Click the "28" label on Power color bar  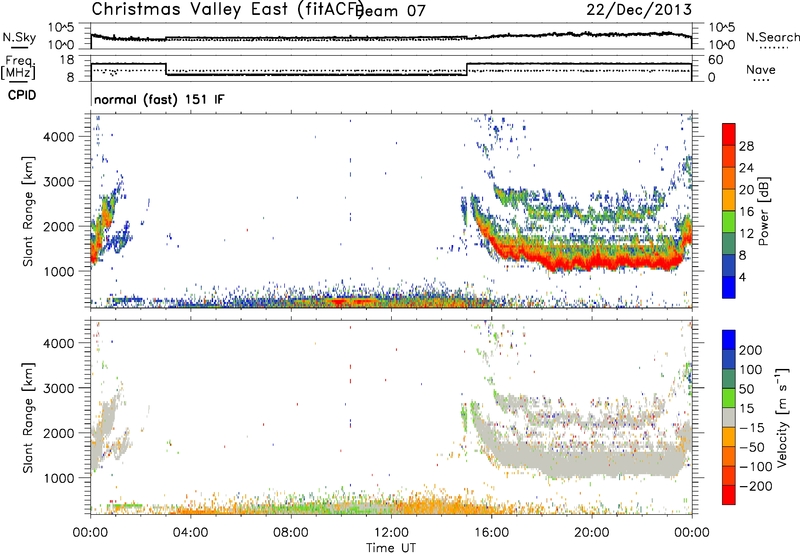(746, 146)
